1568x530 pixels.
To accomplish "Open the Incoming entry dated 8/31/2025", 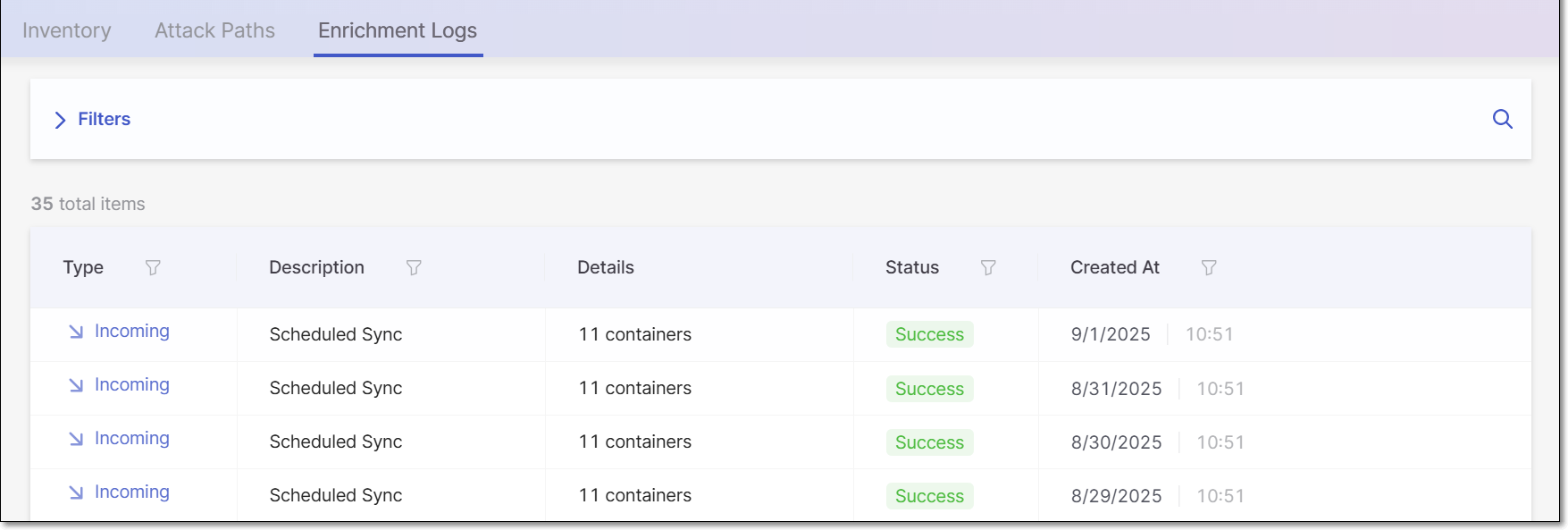I will pyautogui.click(x=132, y=385).
